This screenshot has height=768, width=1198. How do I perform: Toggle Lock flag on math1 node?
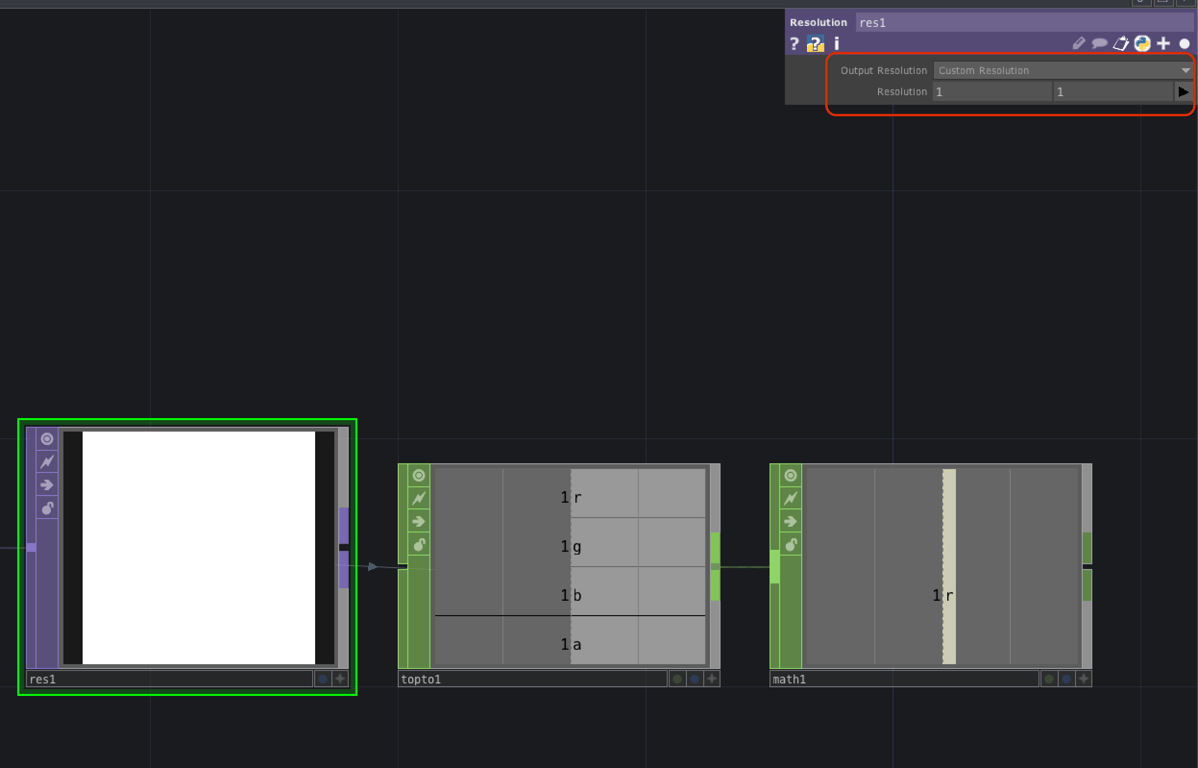point(791,544)
